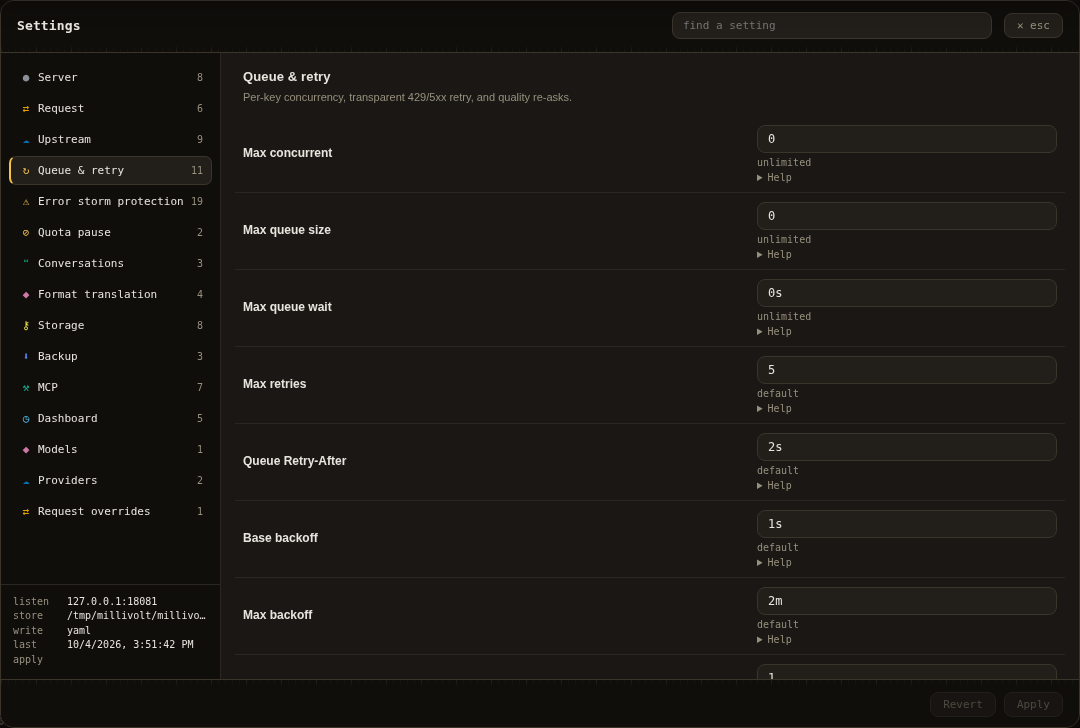Close settings with the esc button

[1033, 25]
